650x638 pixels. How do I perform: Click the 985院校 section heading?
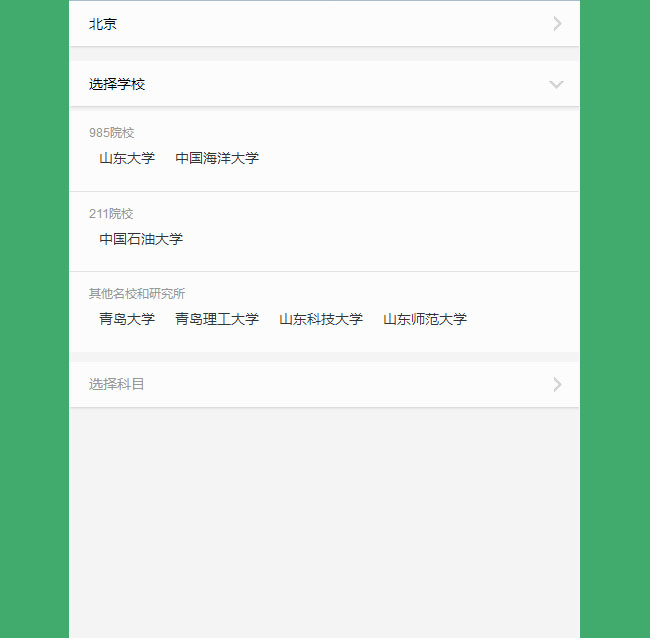point(111,132)
